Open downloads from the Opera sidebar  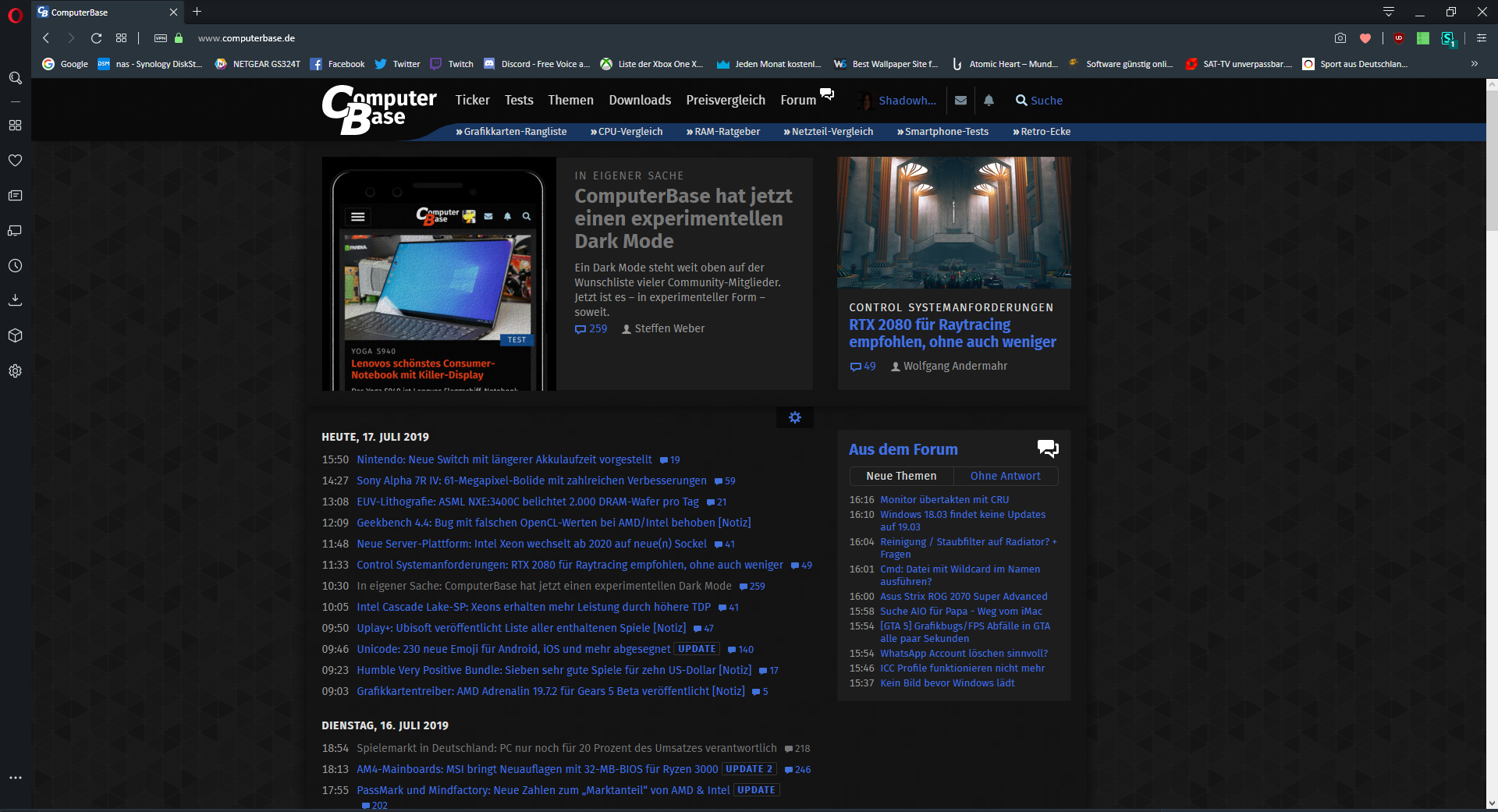point(15,300)
